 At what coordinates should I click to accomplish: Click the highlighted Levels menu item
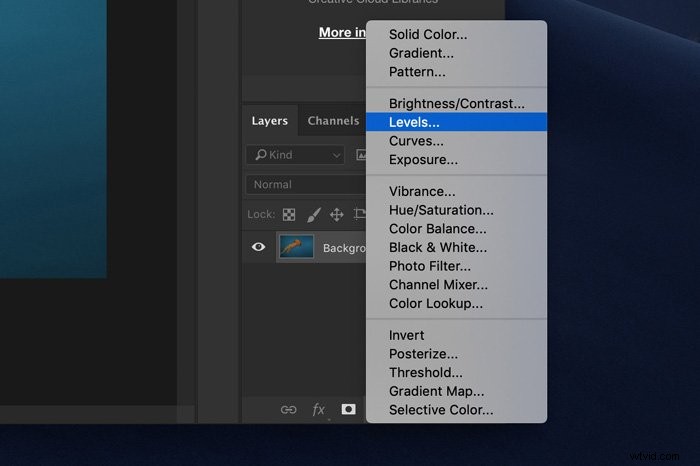tap(456, 122)
